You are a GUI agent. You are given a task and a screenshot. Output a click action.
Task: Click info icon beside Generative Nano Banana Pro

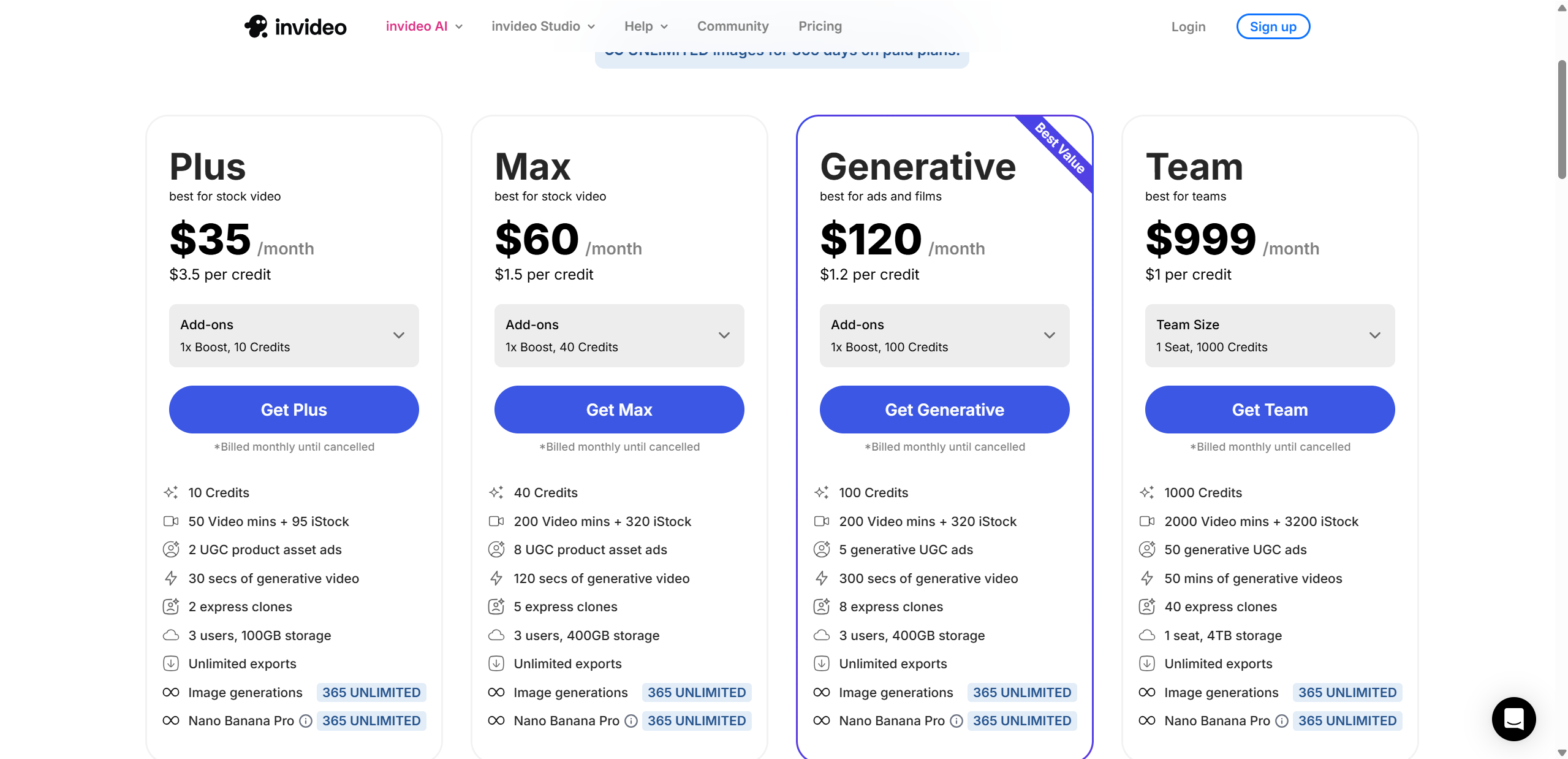coord(956,721)
